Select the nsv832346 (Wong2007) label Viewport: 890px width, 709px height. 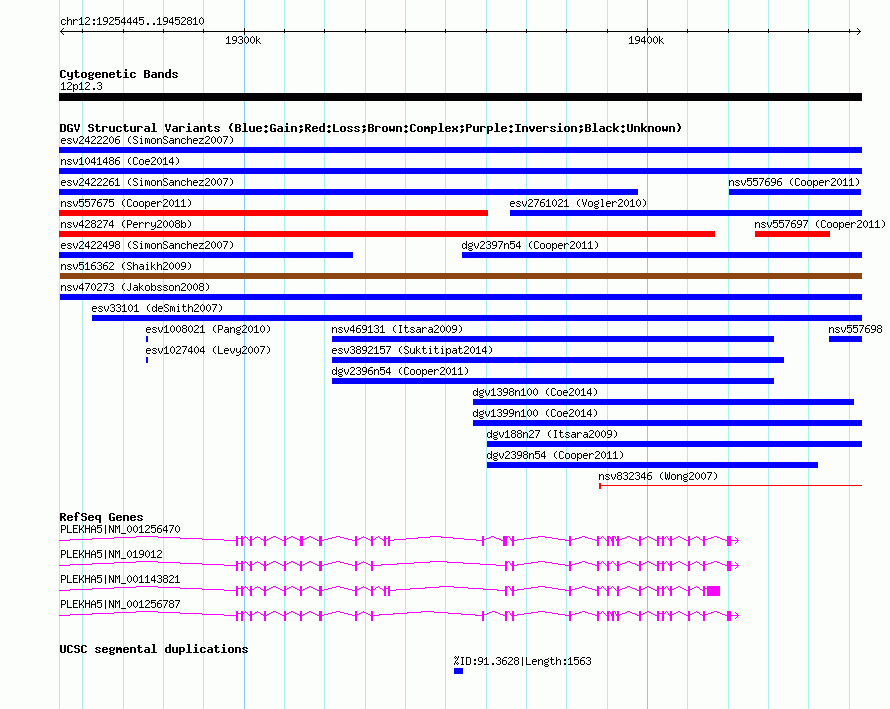[658, 476]
